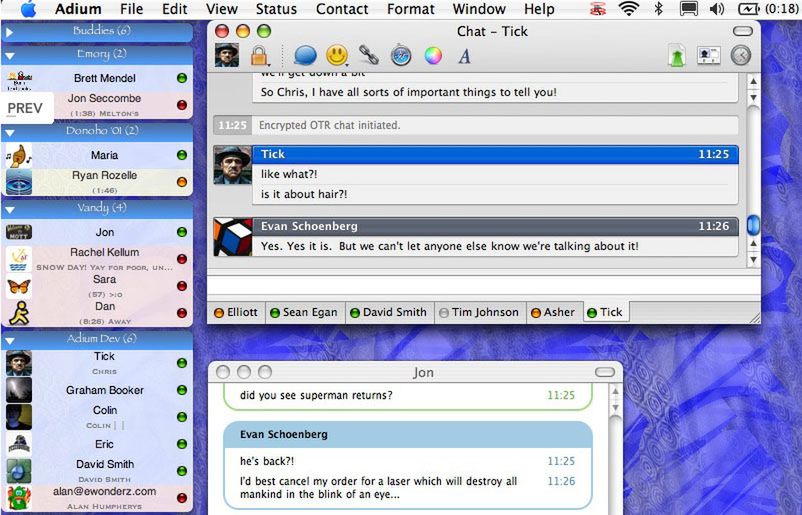Image resolution: width=802 pixels, height=515 pixels.
Task: Click the scroll-up arrow in Tick chat
Action: 753,82
